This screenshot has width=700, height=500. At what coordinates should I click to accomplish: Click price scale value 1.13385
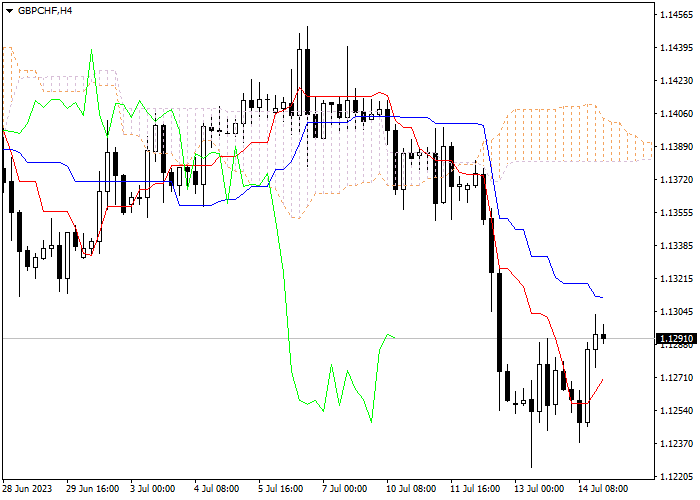click(x=676, y=246)
